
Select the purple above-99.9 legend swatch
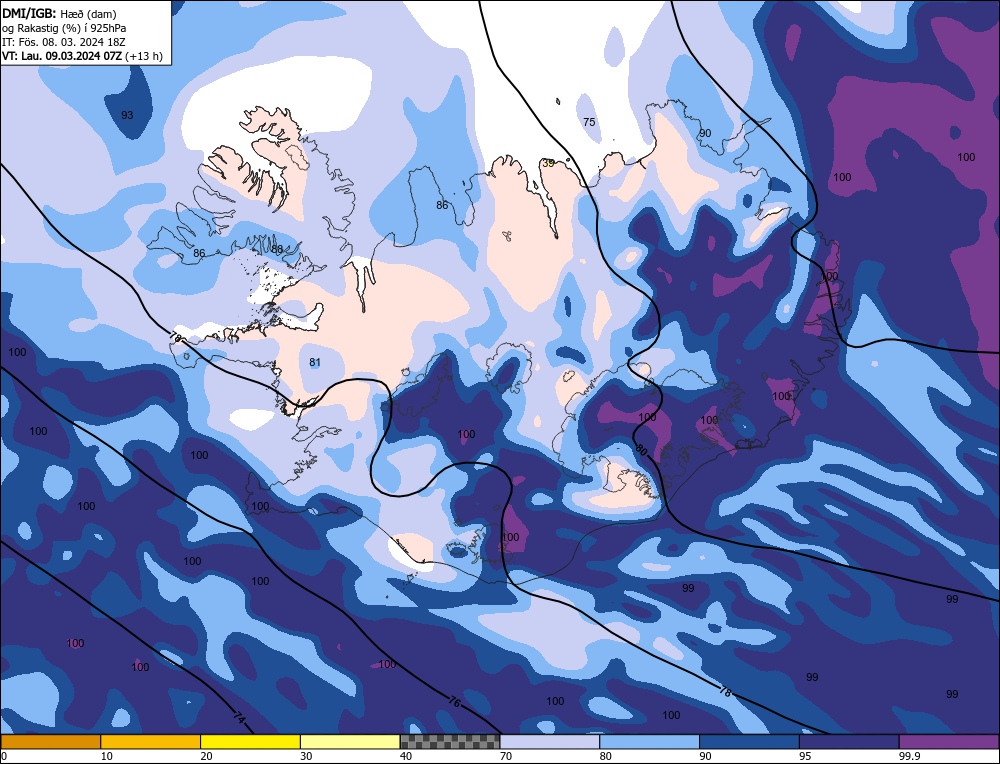(x=949, y=741)
